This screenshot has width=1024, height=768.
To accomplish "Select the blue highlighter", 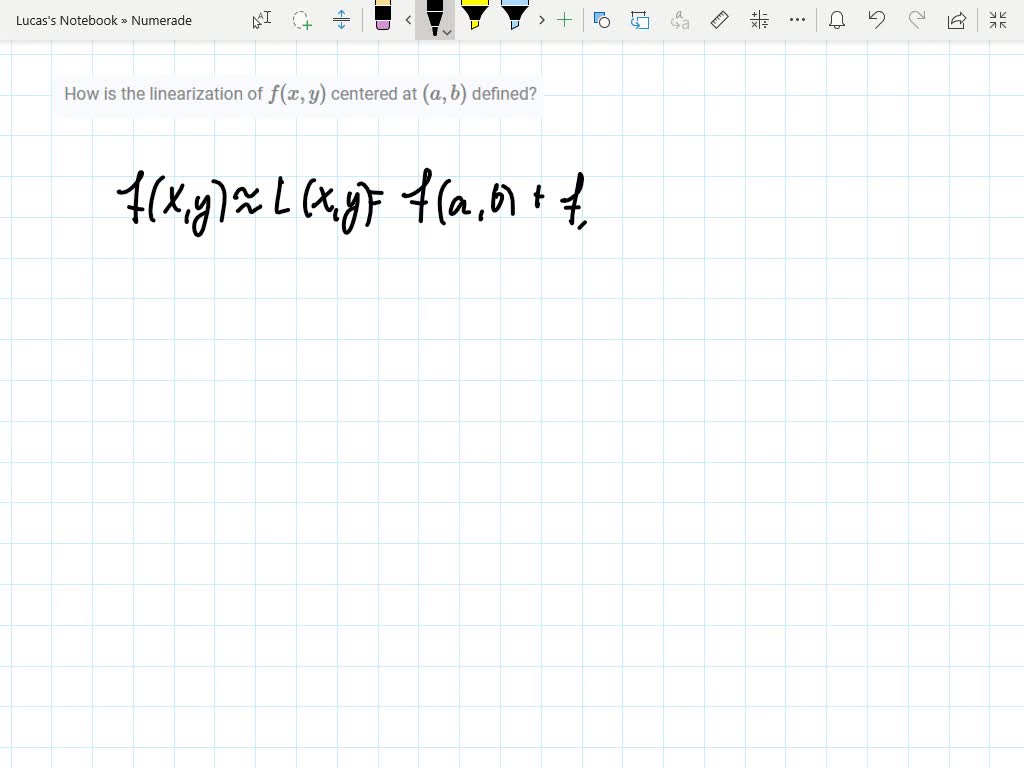I will (x=513, y=20).
